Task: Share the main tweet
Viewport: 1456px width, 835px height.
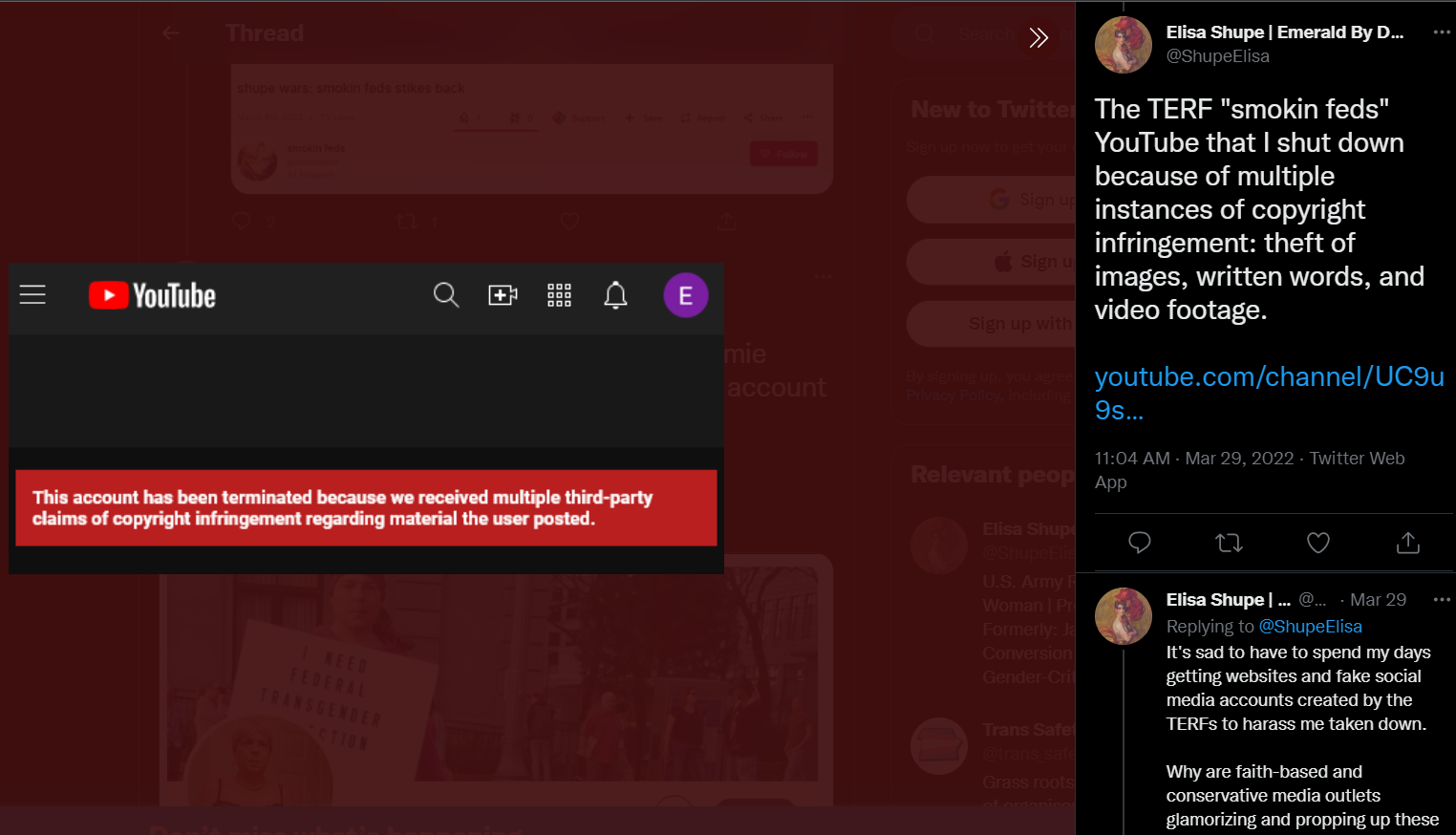Action: (1408, 543)
